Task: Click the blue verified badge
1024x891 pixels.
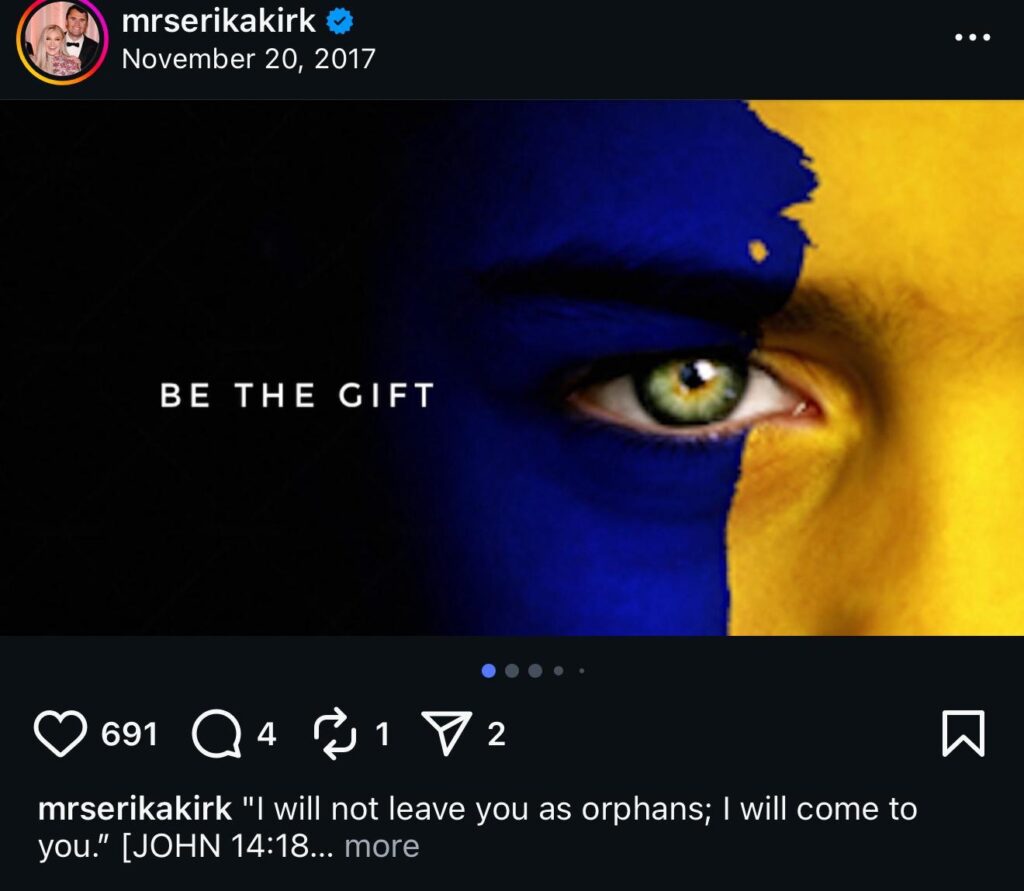Action: tap(339, 22)
